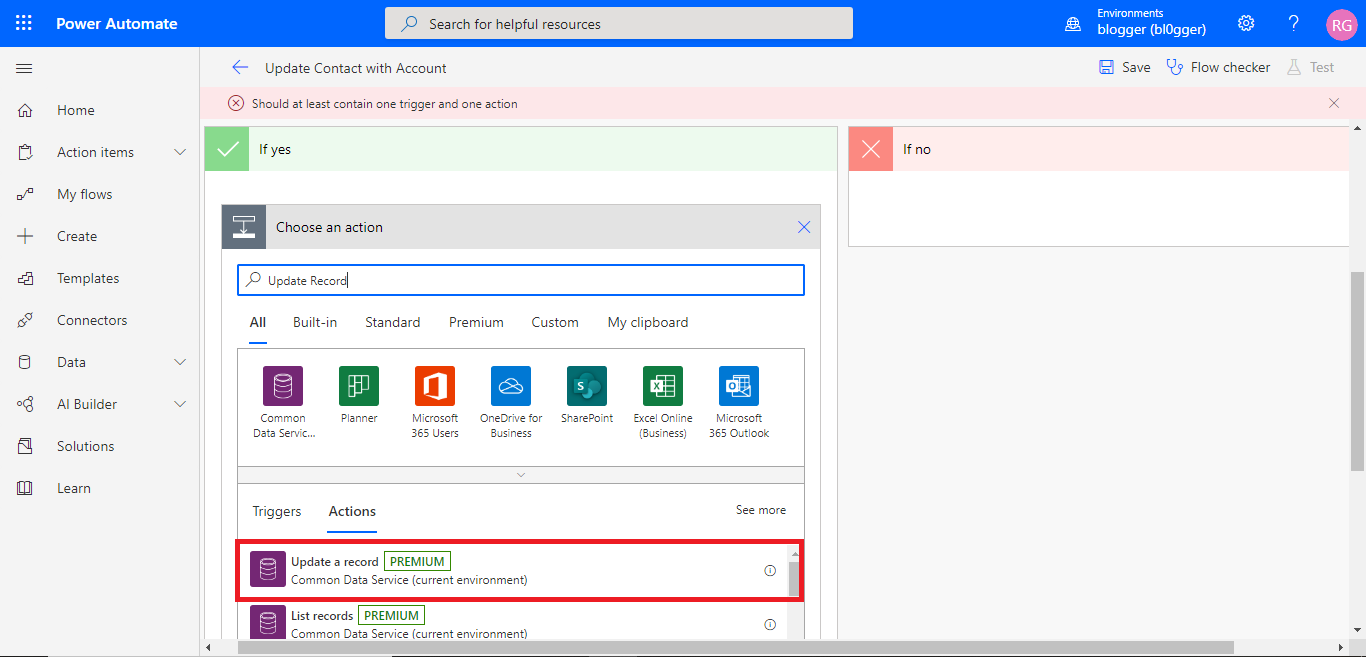Select the OneDrive for Business connector
The image size is (1366, 657).
click(x=511, y=402)
